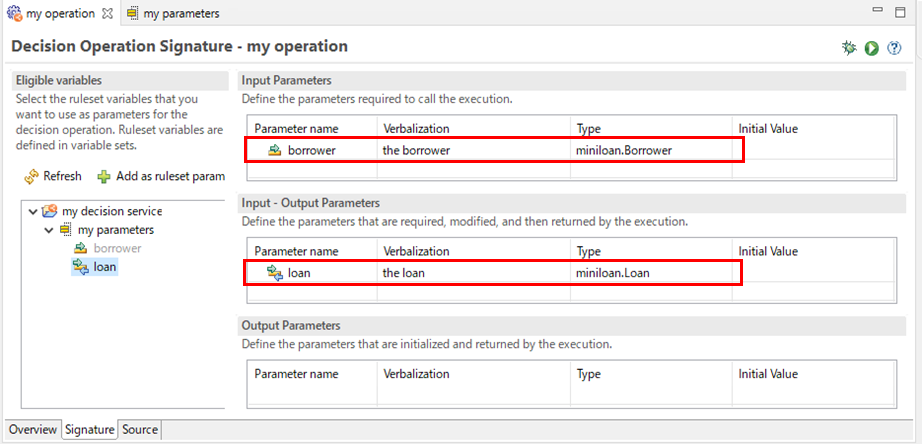
Task: Click the loan in-out parameter icon in table
Action: 275,273
